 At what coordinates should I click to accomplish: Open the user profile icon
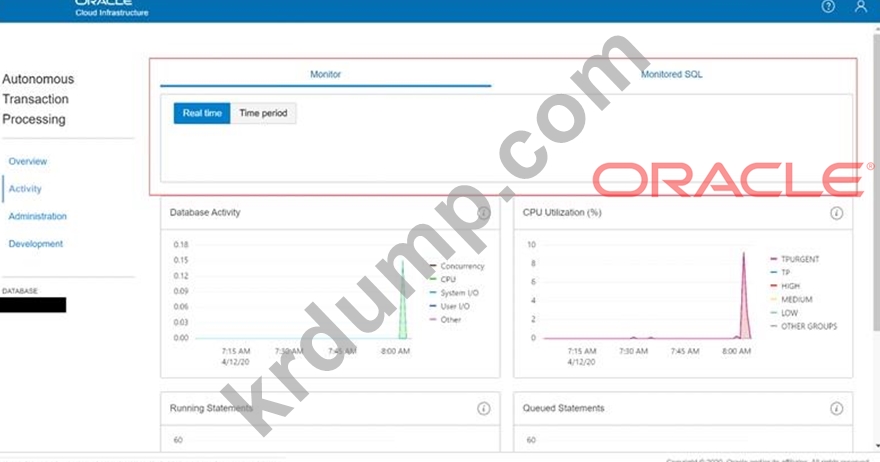(860, 6)
